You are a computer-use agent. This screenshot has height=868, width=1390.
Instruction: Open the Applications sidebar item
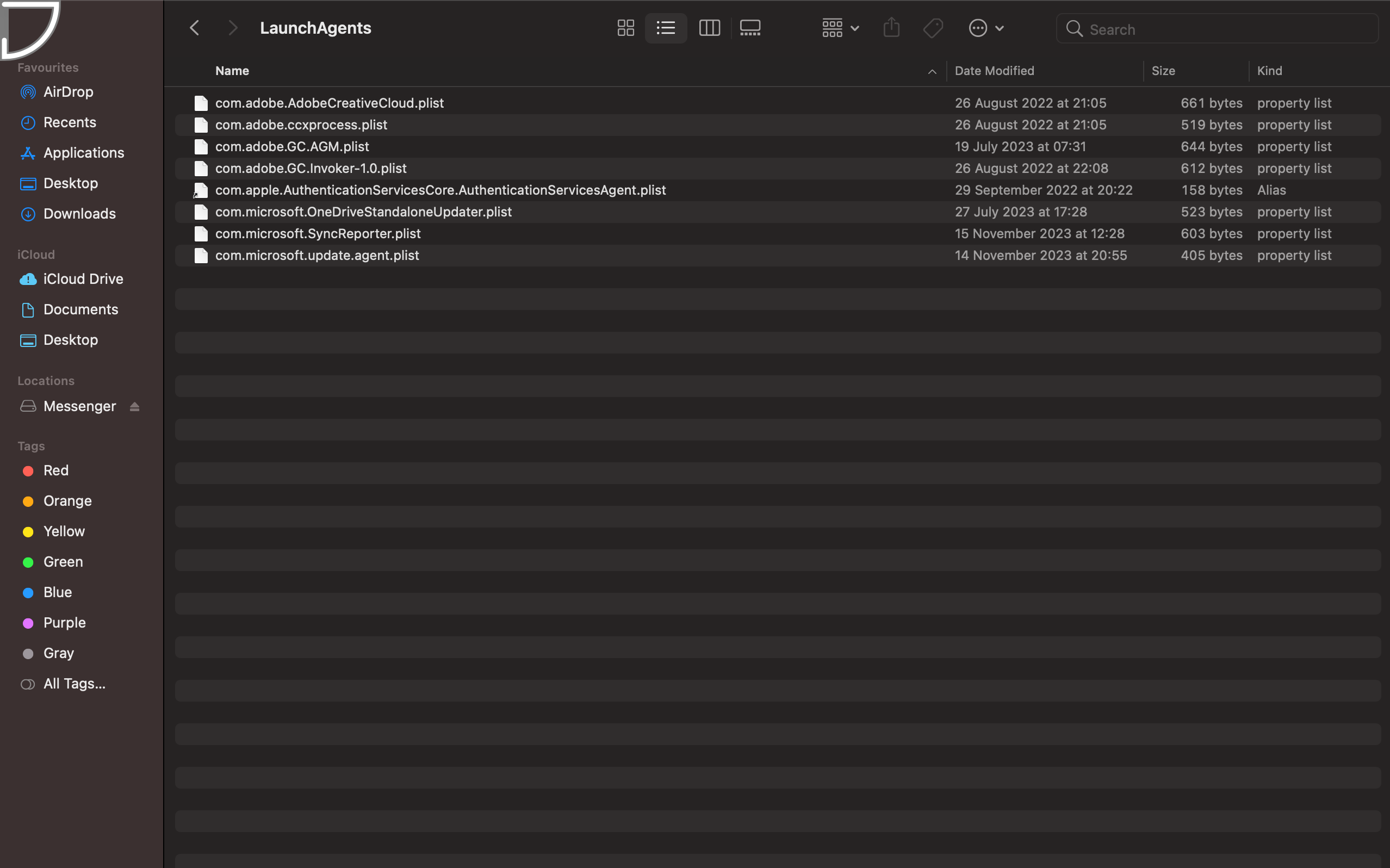[x=83, y=153]
